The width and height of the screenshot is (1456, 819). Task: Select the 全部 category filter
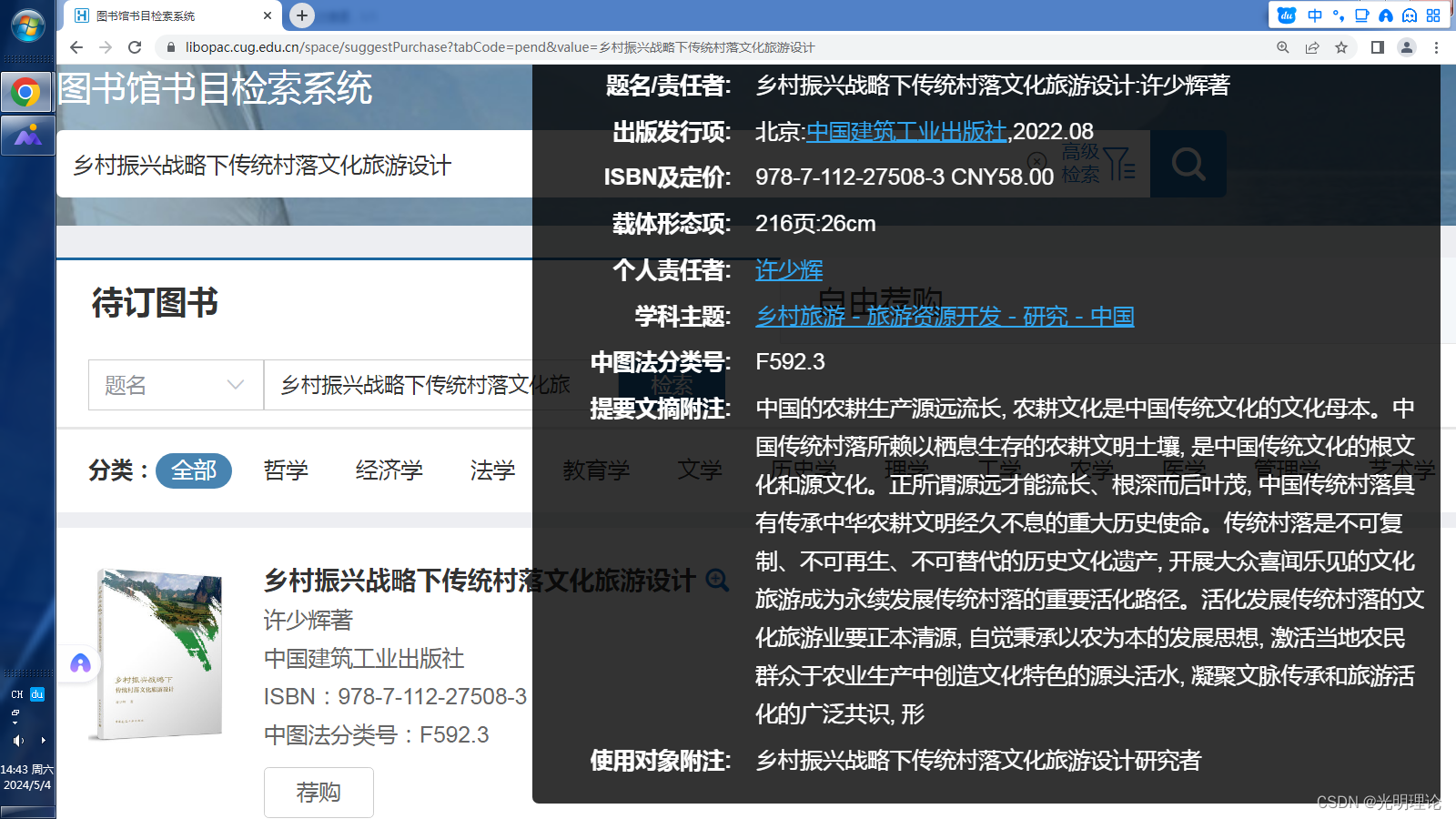tap(194, 470)
